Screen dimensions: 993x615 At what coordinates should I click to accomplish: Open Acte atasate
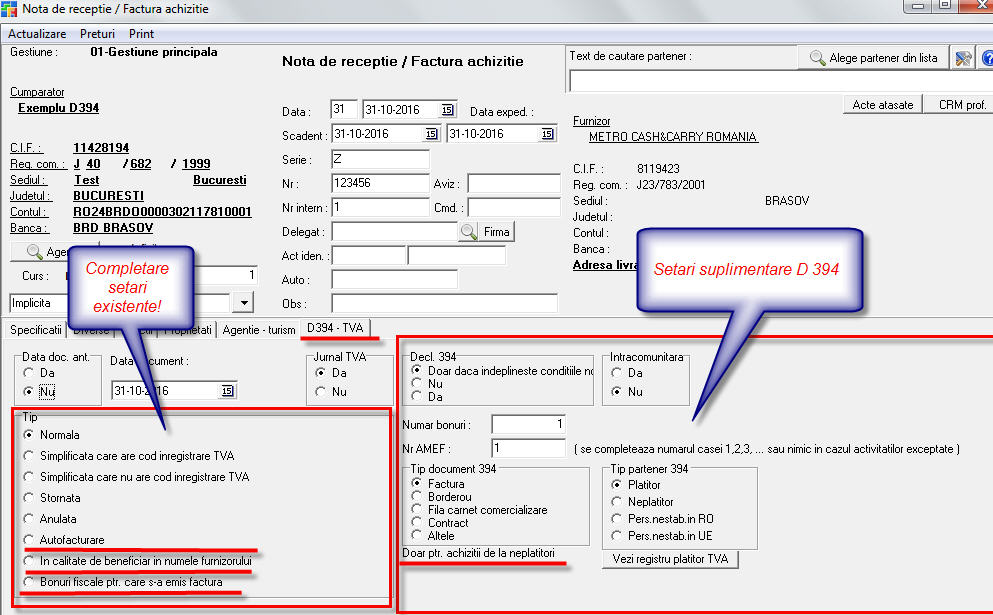883,105
